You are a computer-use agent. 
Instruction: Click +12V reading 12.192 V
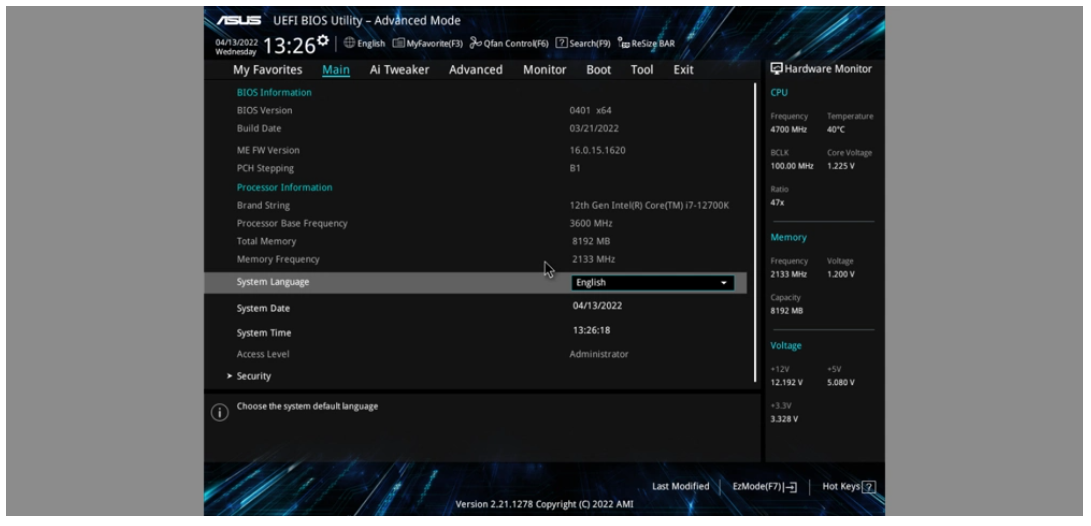point(786,383)
